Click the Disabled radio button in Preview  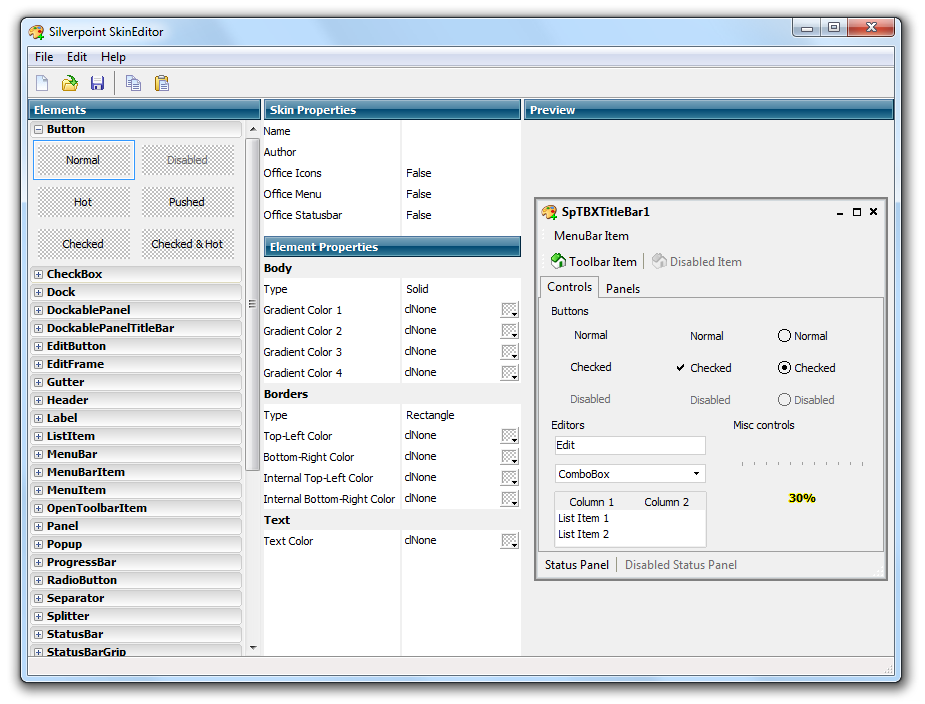pyautogui.click(x=784, y=400)
